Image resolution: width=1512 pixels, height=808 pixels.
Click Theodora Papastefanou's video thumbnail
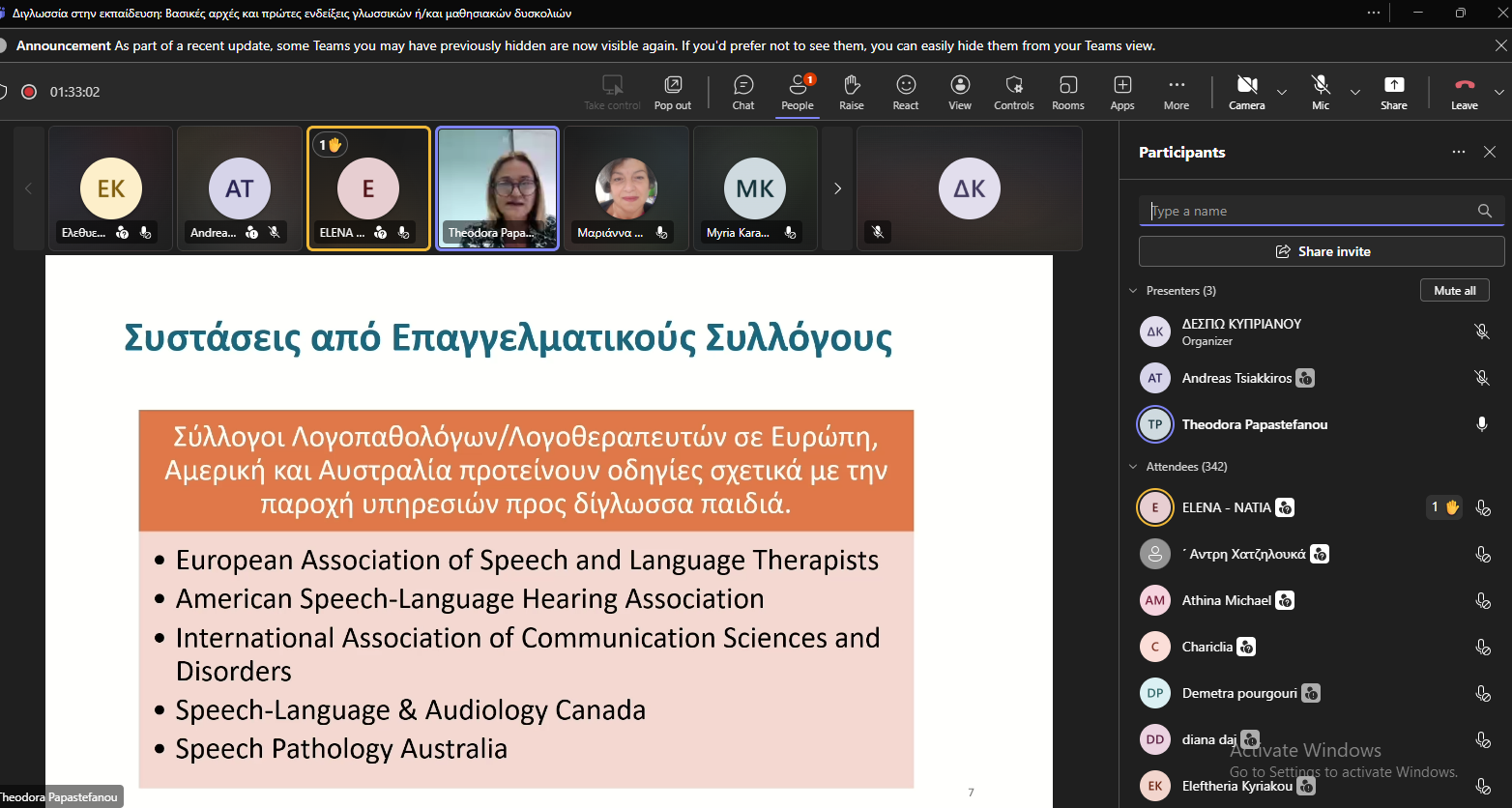(x=497, y=188)
